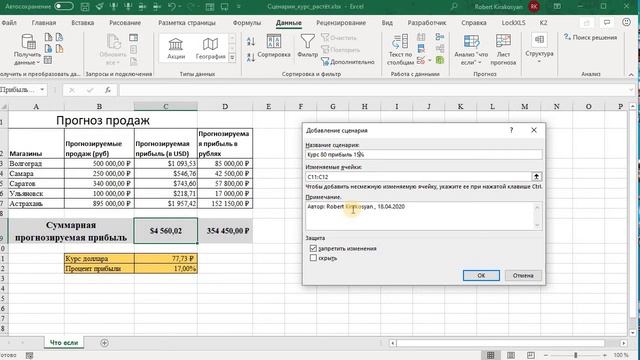Select the География data type

(210, 49)
